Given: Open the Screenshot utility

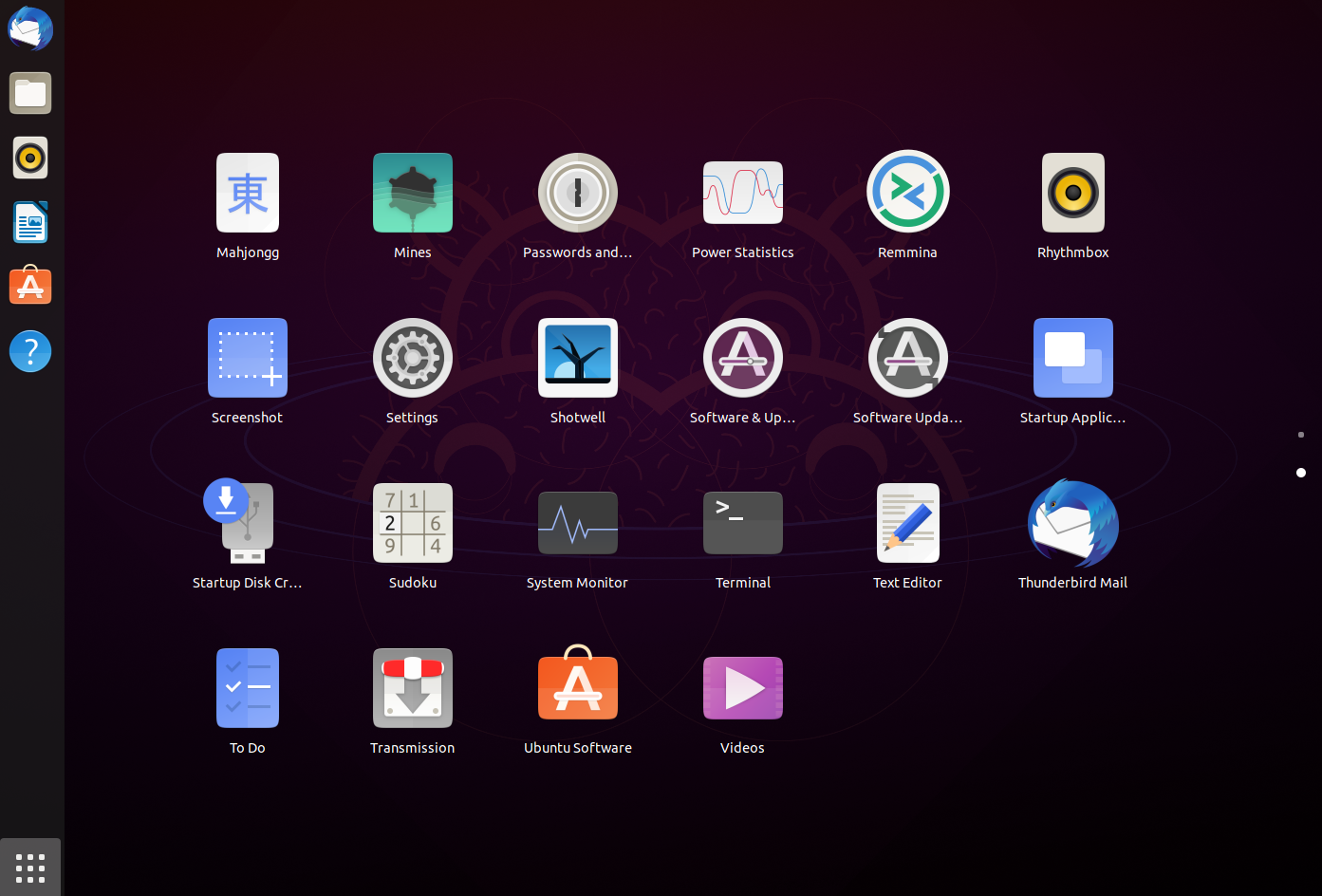Looking at the screenshot, I should pos(248,358).
